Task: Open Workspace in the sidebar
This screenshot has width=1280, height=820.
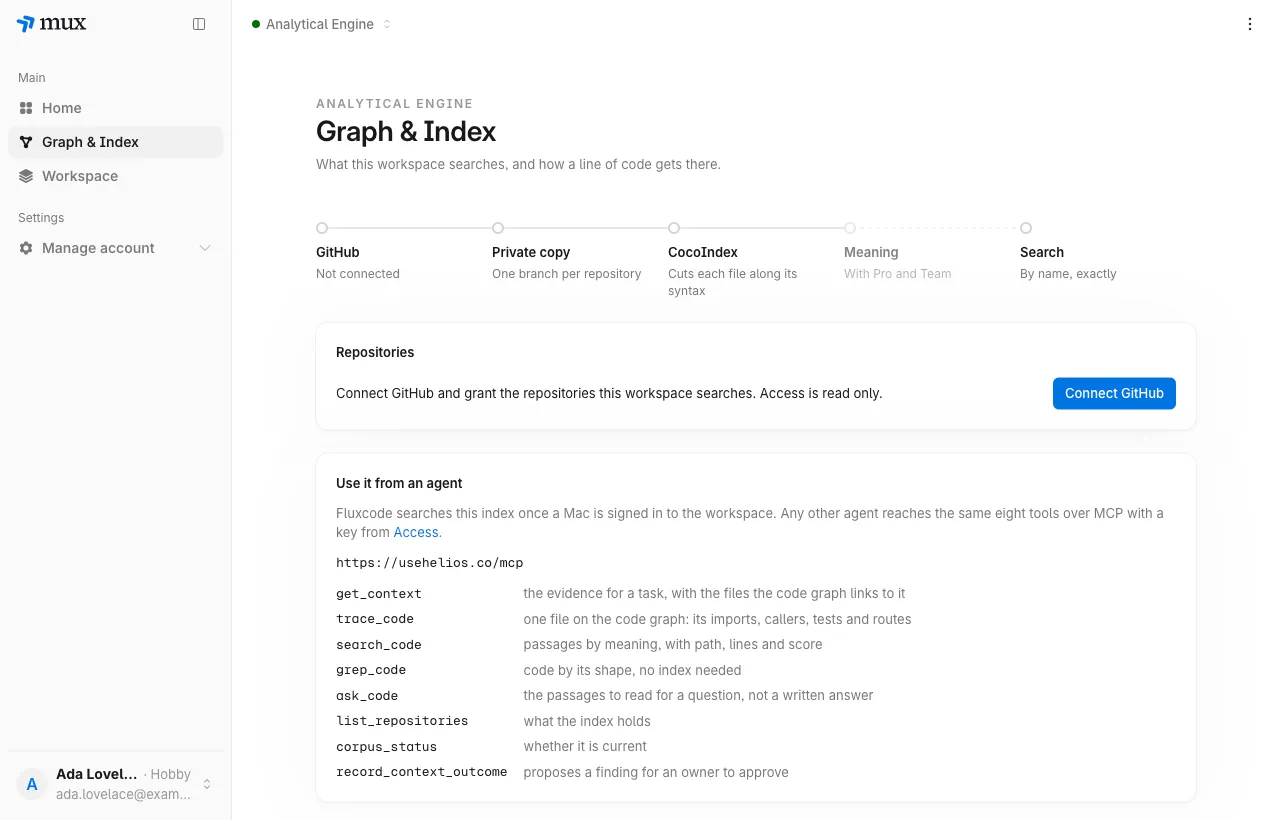Action: click(116, 176)
